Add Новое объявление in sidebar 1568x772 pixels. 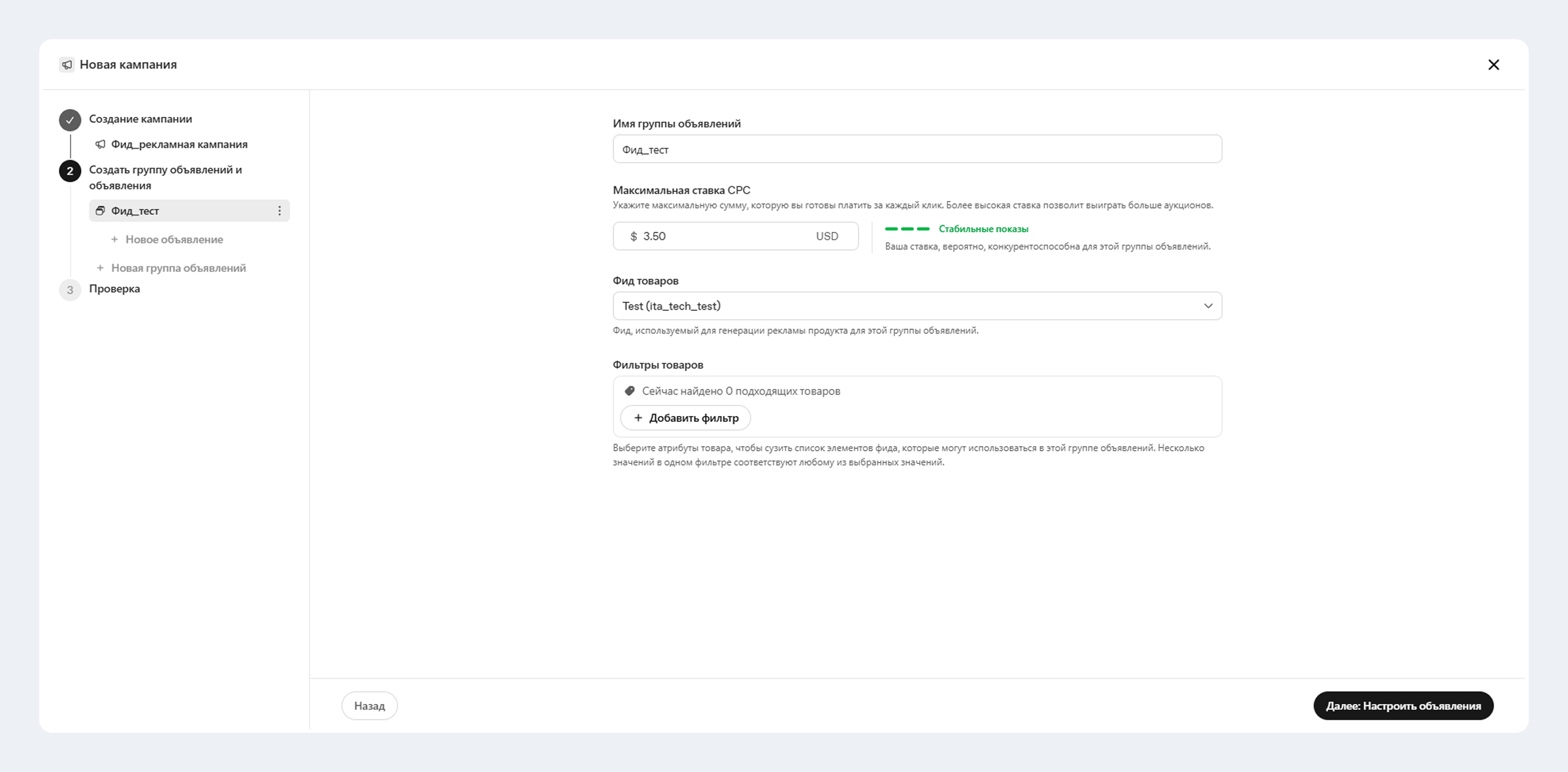pos(167,240)
